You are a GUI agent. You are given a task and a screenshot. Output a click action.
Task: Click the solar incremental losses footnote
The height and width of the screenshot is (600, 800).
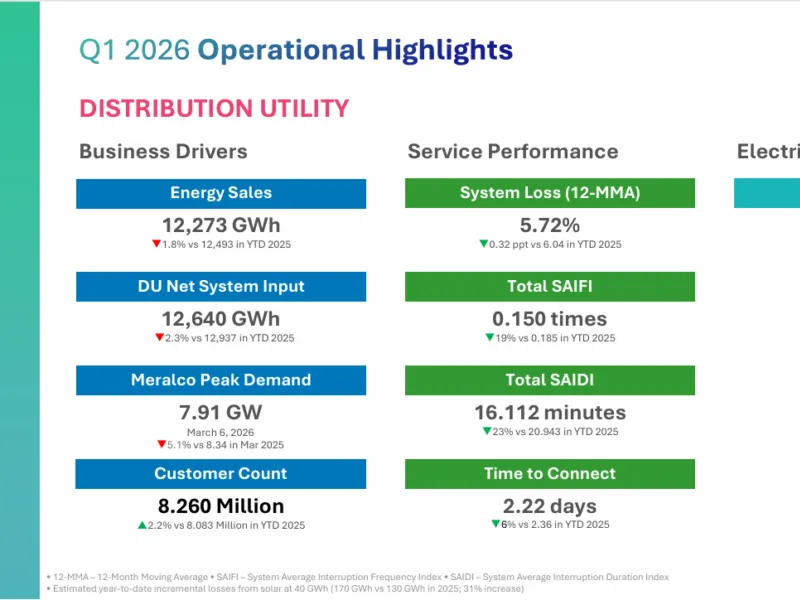coord(285,589)
